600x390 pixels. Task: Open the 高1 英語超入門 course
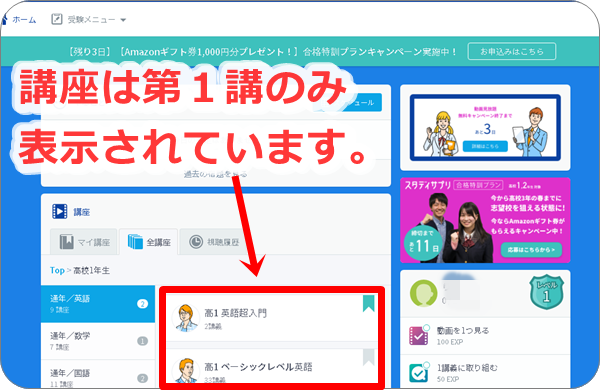(x=272, y=318)
